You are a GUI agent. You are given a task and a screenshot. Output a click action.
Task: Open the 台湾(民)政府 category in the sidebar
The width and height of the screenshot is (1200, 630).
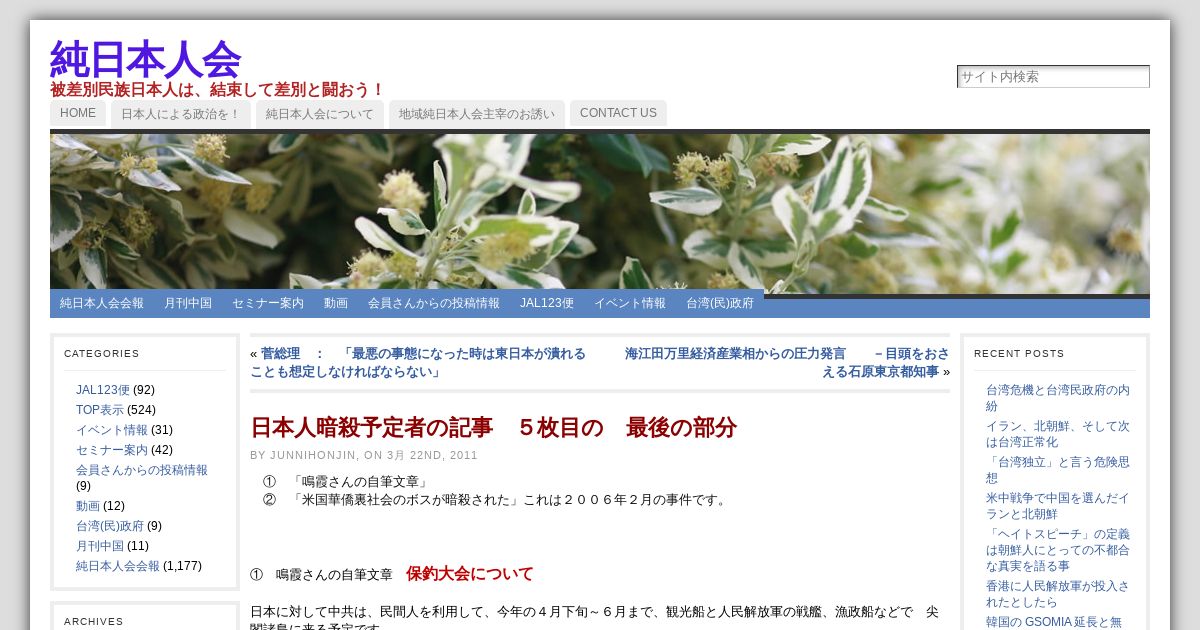[110, 526]
